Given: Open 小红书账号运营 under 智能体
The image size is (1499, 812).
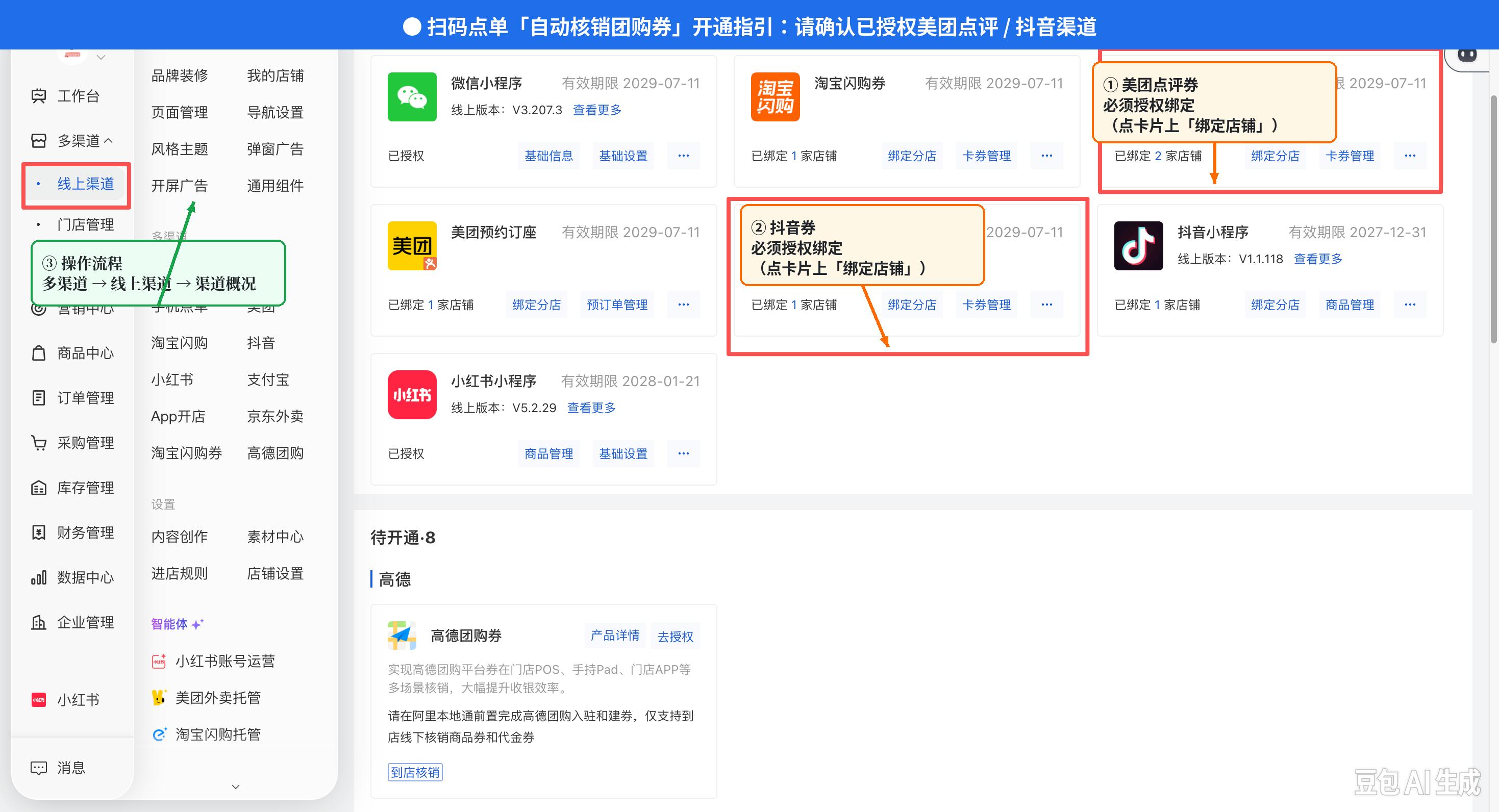Looking at the screenshot, I should tap(213, 662).
